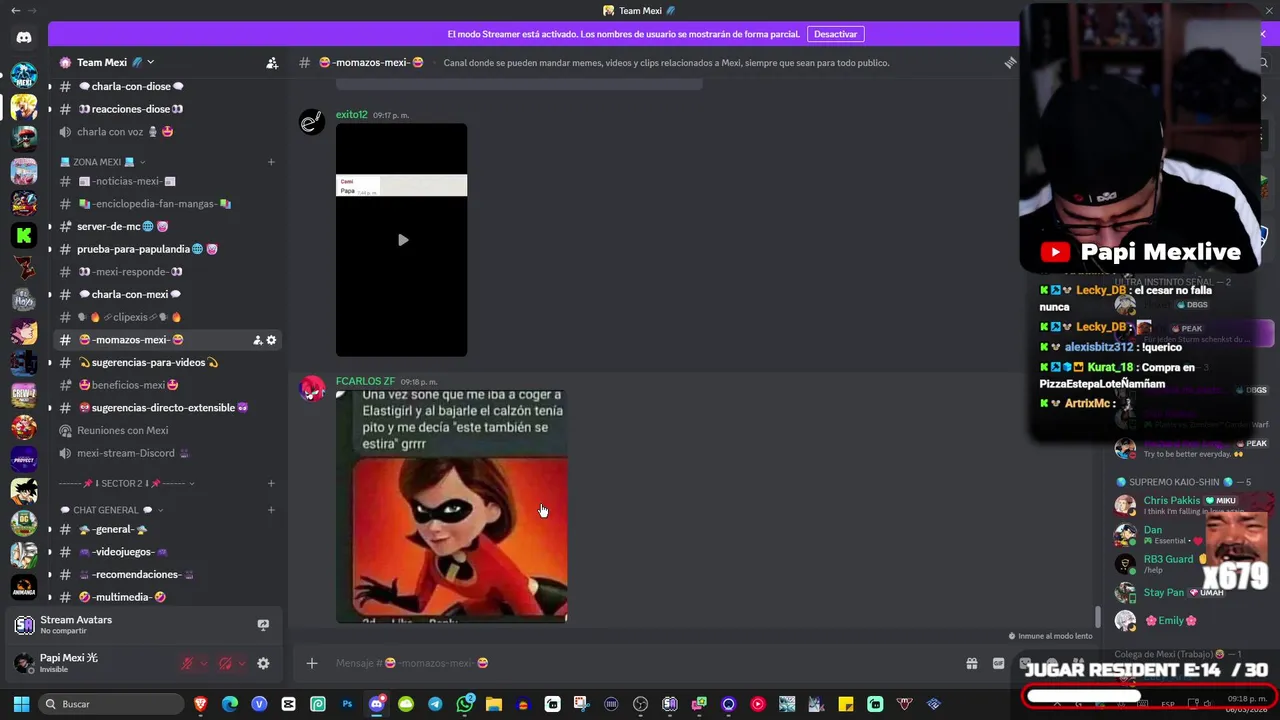
Task: Open user settings gear
Action: point(263,663)
